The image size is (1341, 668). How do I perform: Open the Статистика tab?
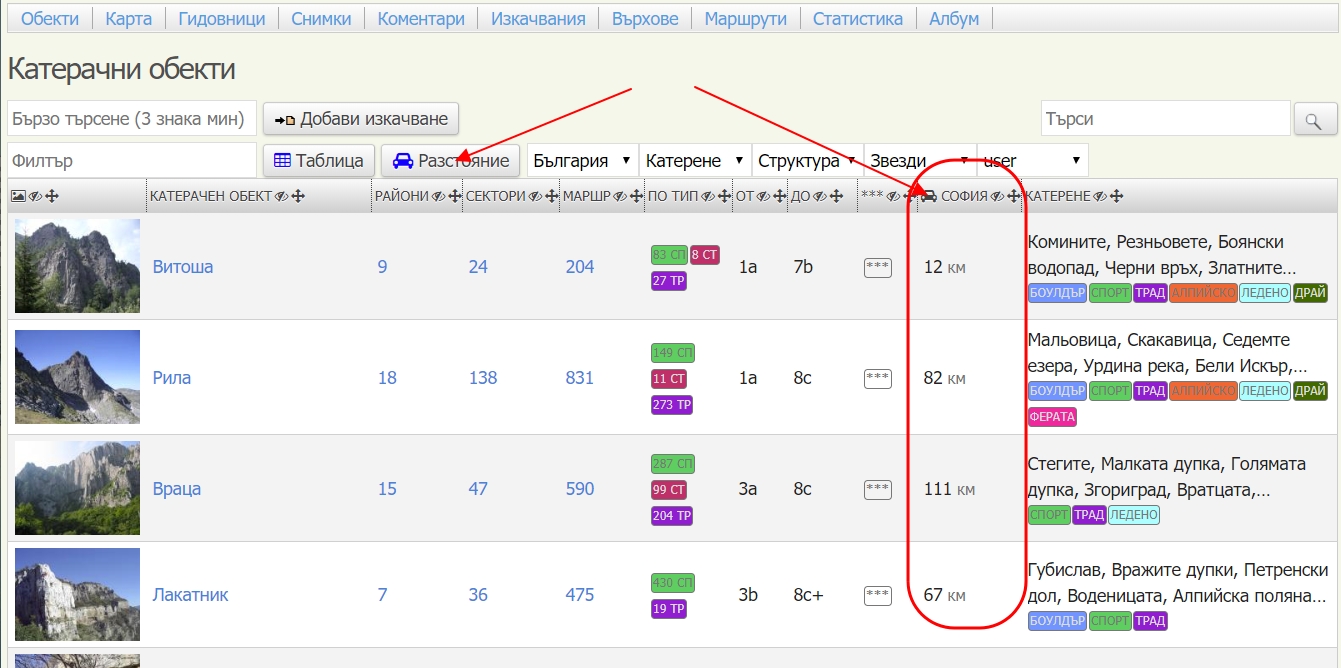pyautogui.click(x=857, y=19)
